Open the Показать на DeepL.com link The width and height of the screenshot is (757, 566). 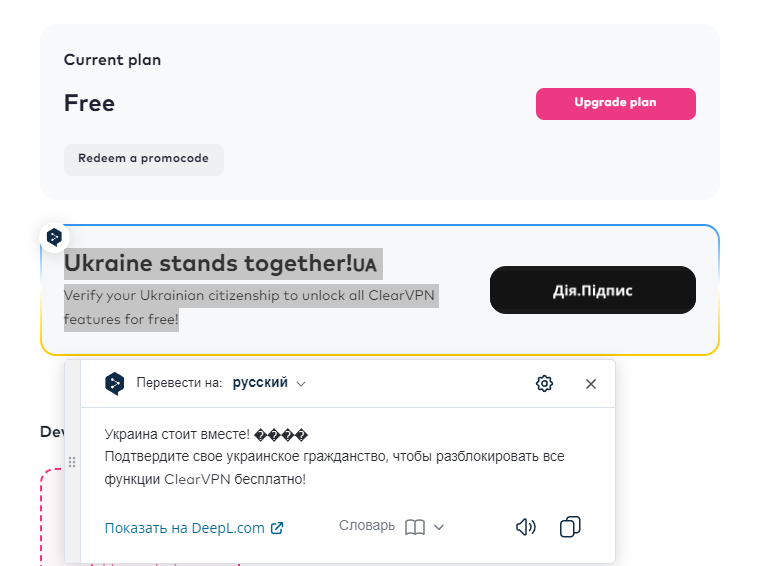[x=194, y=528]
